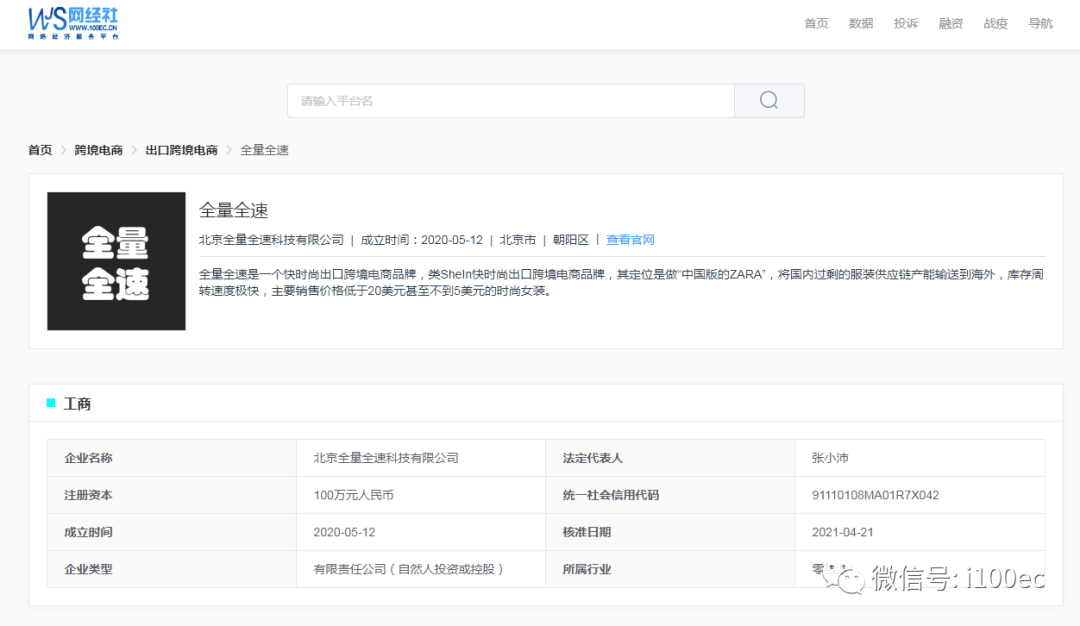
Task: Navigate to 跨境电商 via the breadcrumb
Action: point(97,150)
